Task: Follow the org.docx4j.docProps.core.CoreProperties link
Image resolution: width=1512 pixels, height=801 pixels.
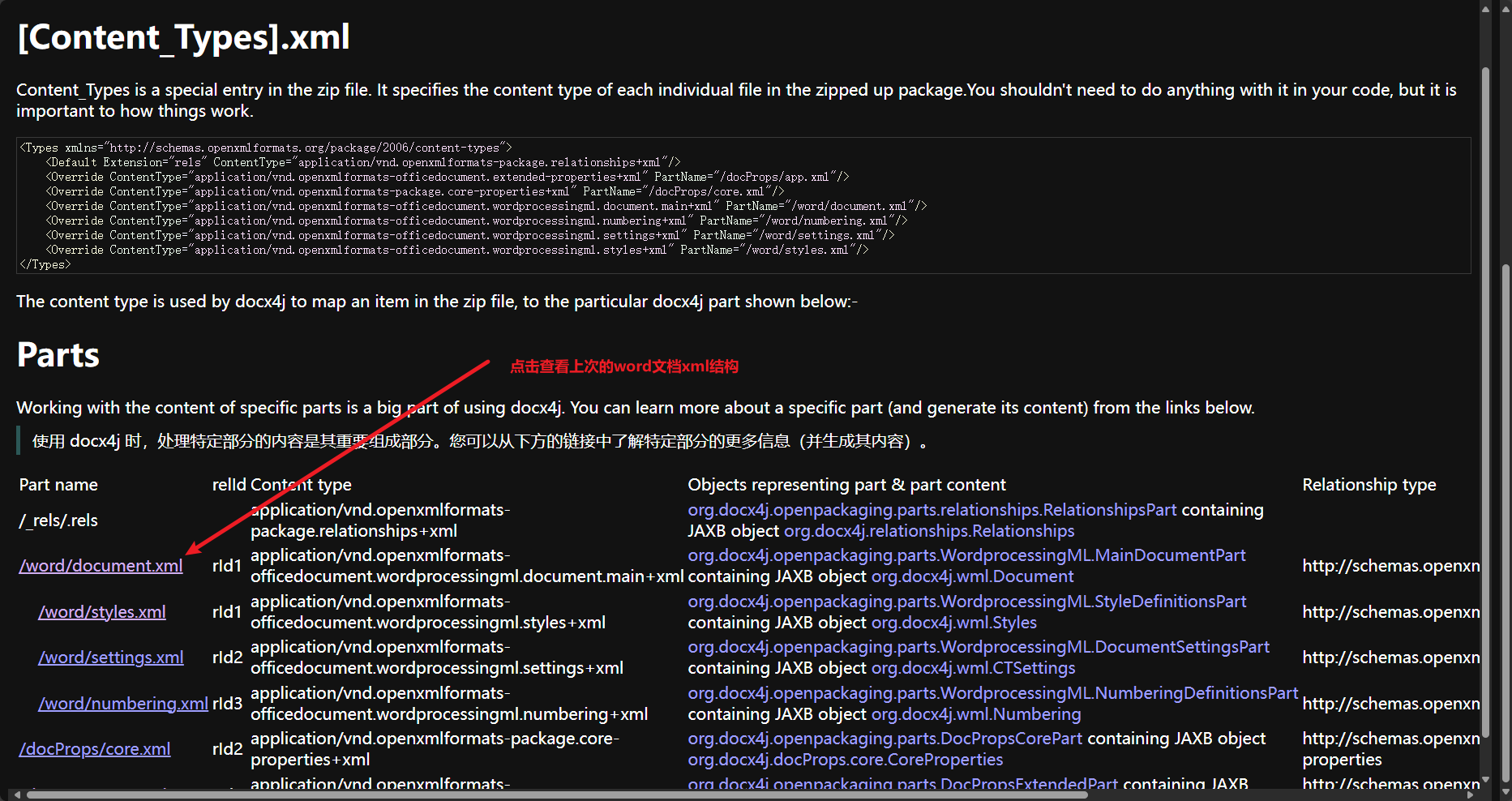Action: point(846,760)
